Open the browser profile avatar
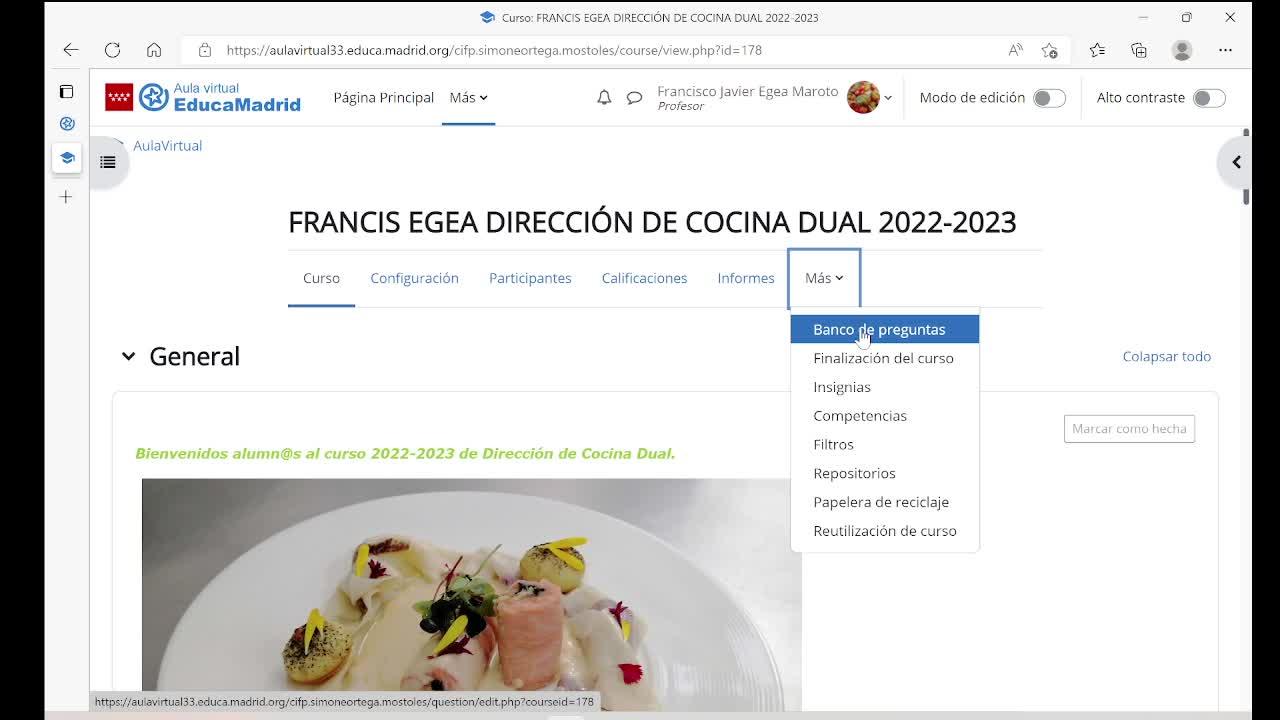The height and width of the screenshot is (720, 1280). (1182, 50)
